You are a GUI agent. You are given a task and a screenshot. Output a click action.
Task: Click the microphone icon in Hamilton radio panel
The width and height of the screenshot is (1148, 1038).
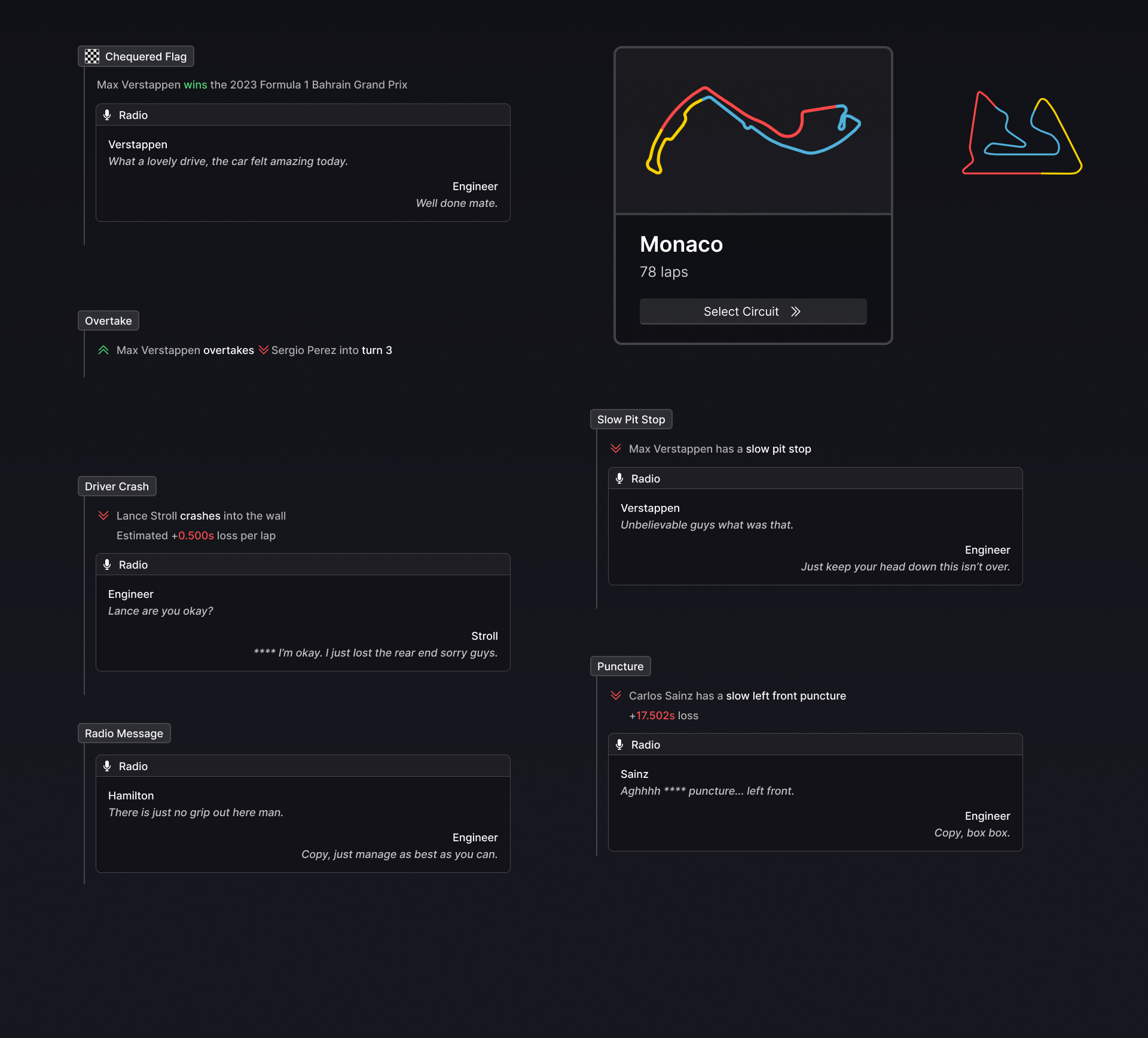pyautogui.click(x=107, y=766)
